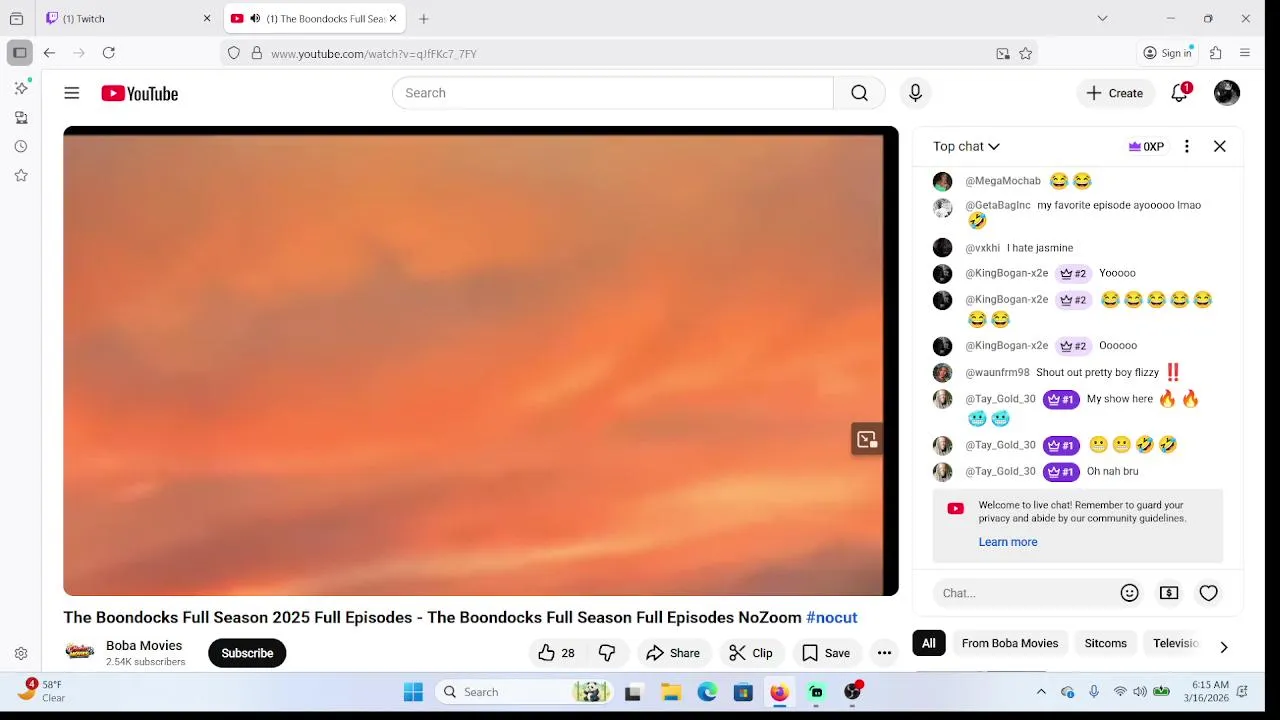Open Boba Movies channel name
This screenshot has width=1280, height=720.
[x=144, y=645]
